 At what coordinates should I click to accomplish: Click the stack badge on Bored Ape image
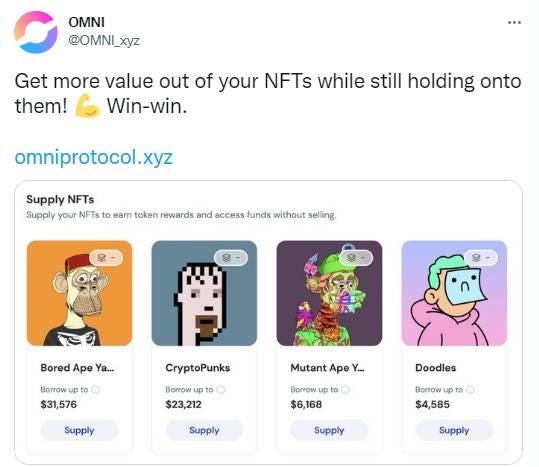point(106,257)
